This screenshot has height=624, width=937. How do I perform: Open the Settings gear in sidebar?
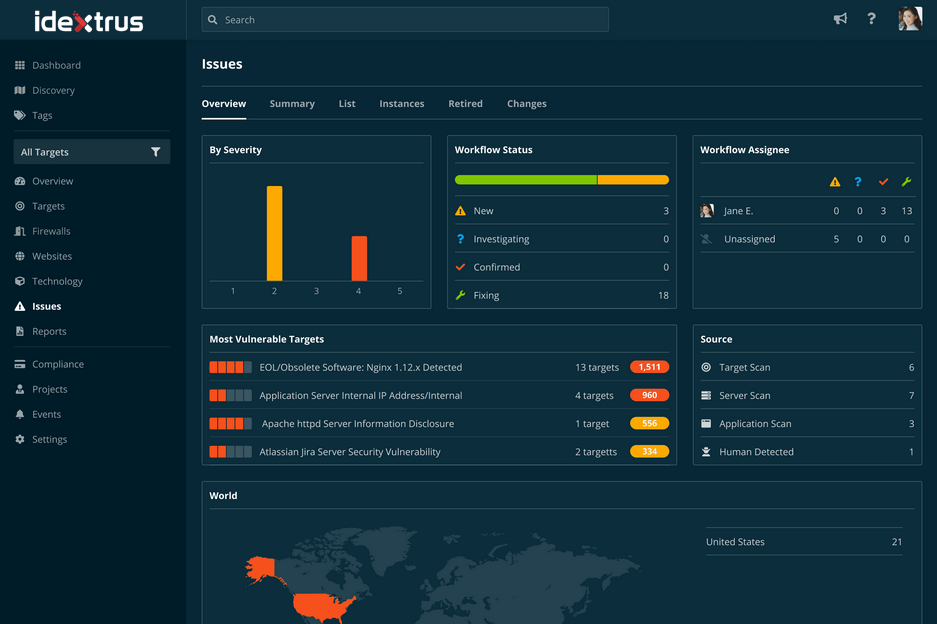(x=20, y=439)
